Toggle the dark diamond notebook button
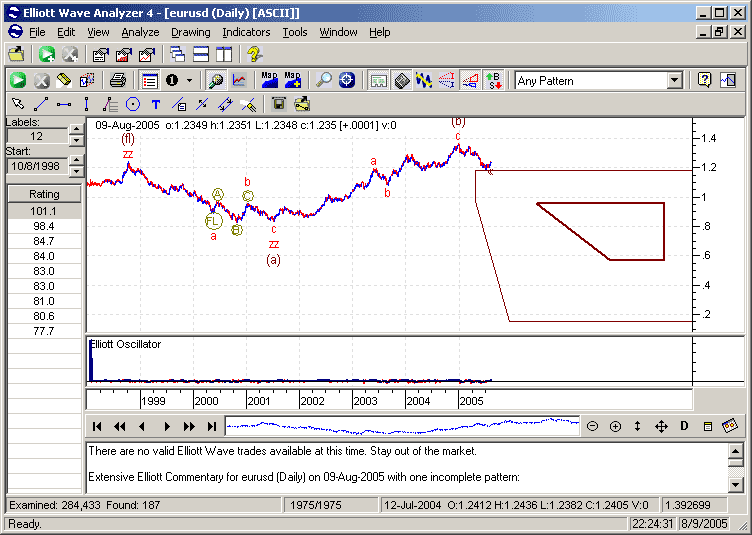This screenshot has height=535, width=752. (x=401, y=80)
